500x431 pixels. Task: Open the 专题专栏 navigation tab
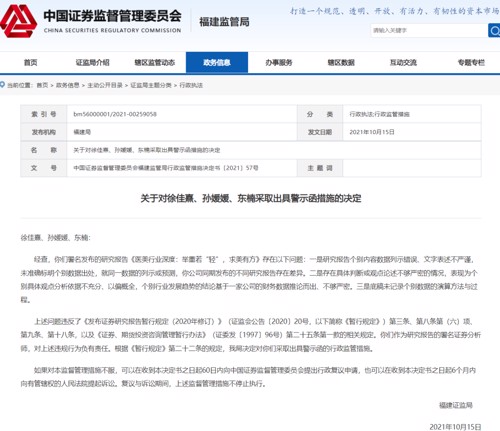pyautogui.click(x=471, y=62)
